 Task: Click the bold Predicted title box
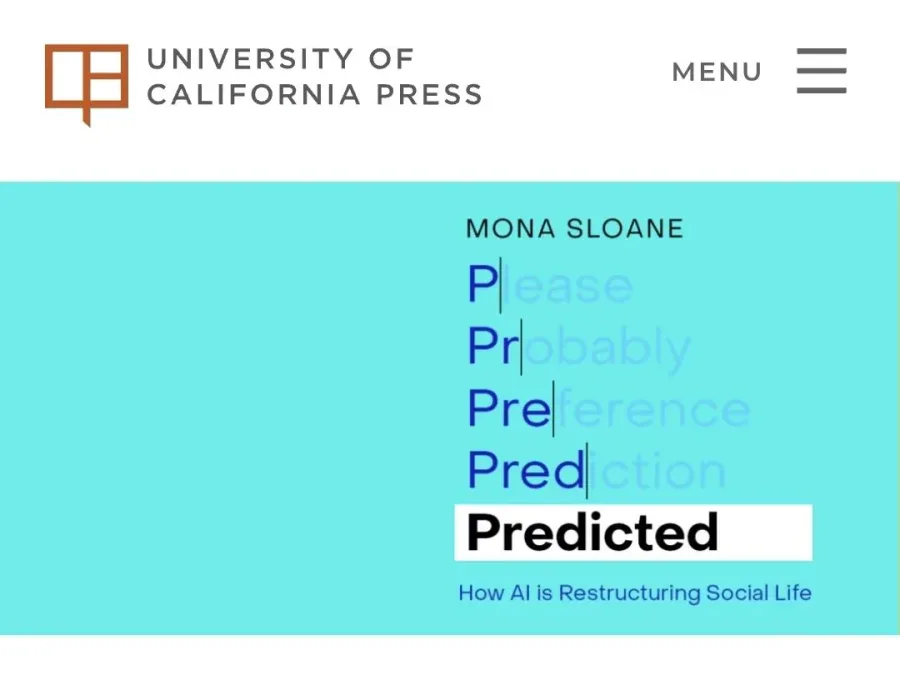point(633,533)
